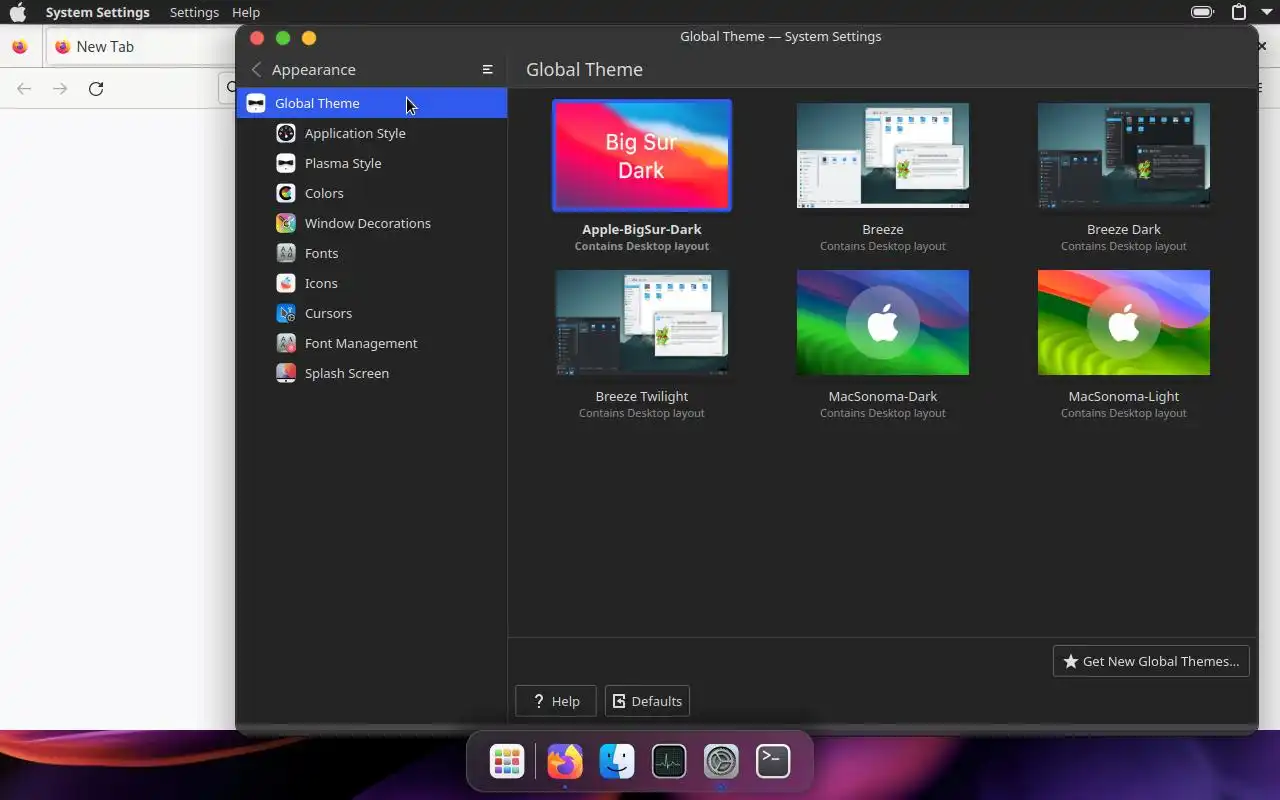Click the Appearance header label

click(x=314, y=70)
